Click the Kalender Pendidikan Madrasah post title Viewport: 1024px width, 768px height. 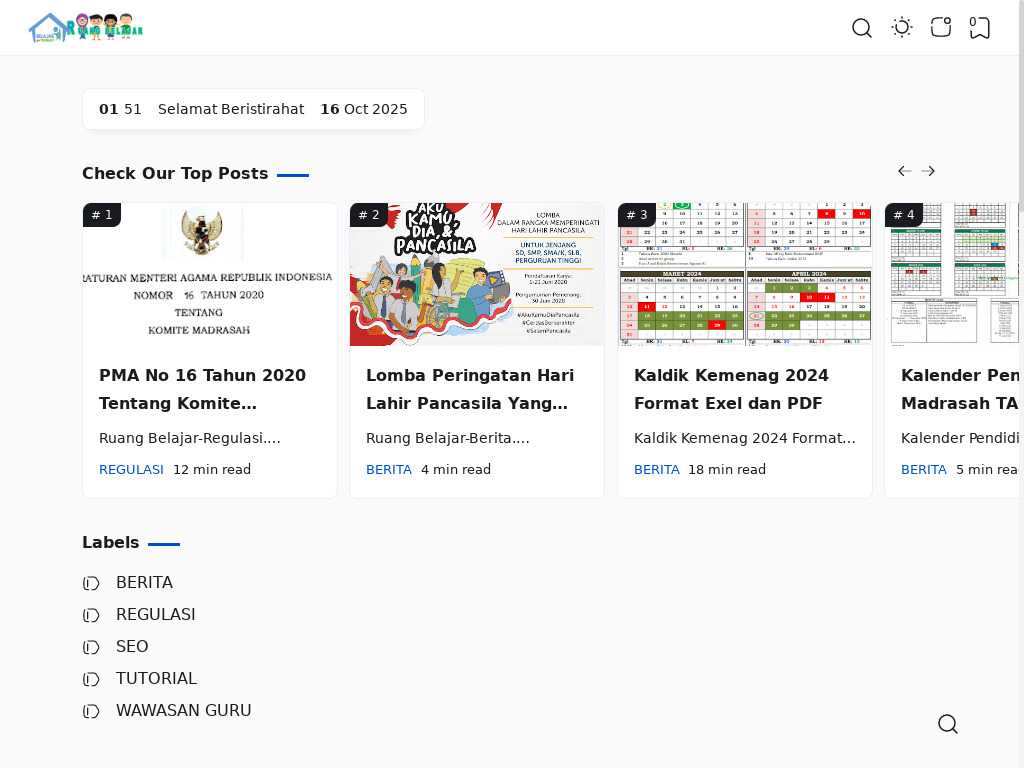tap(960, 389)
